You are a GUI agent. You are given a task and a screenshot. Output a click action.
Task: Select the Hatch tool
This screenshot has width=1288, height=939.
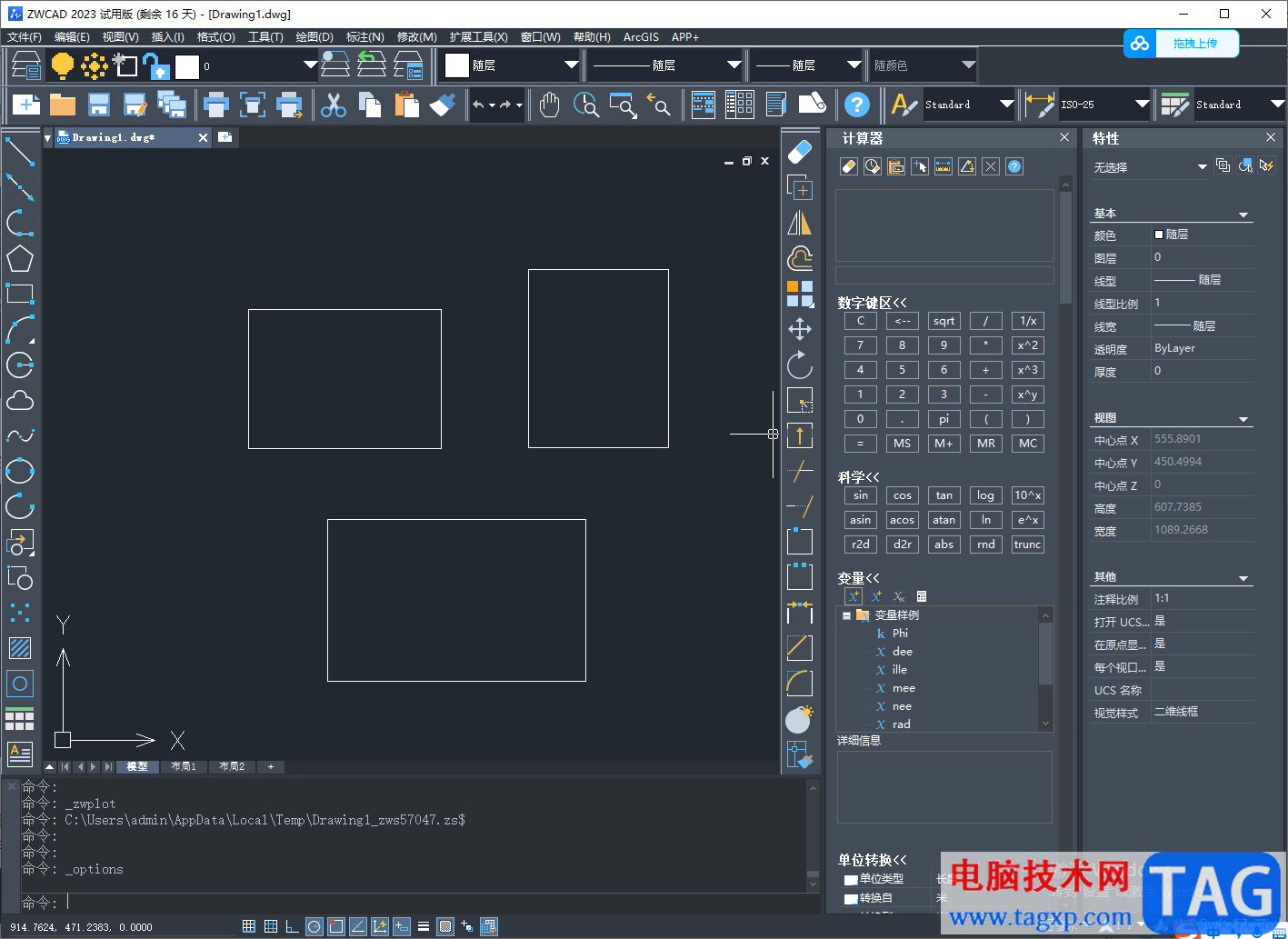point(20,647)
